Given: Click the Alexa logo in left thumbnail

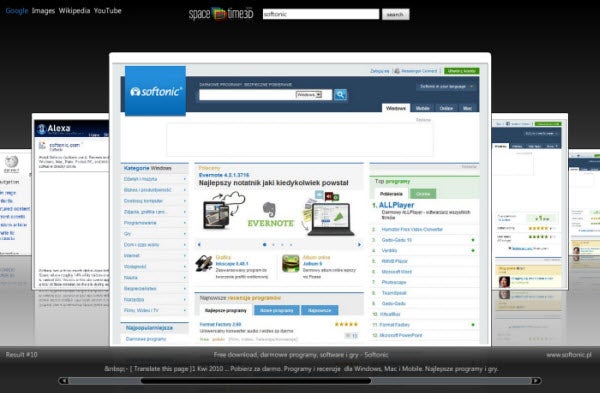Looking at the screenshot, I should [x=54, y=129].
